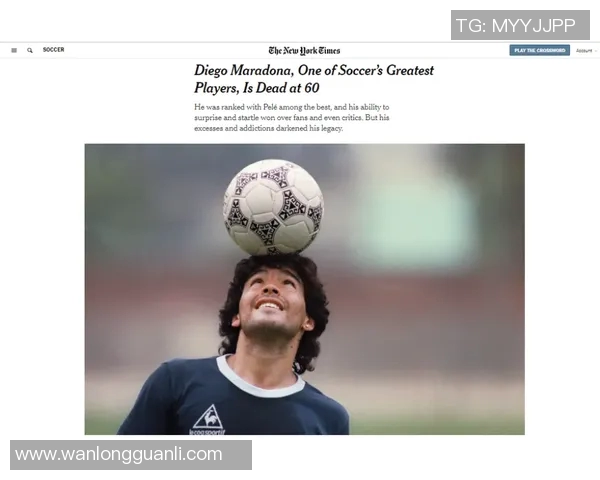
Task: Click the white collar of the jersey
Action: pos(258,379)
